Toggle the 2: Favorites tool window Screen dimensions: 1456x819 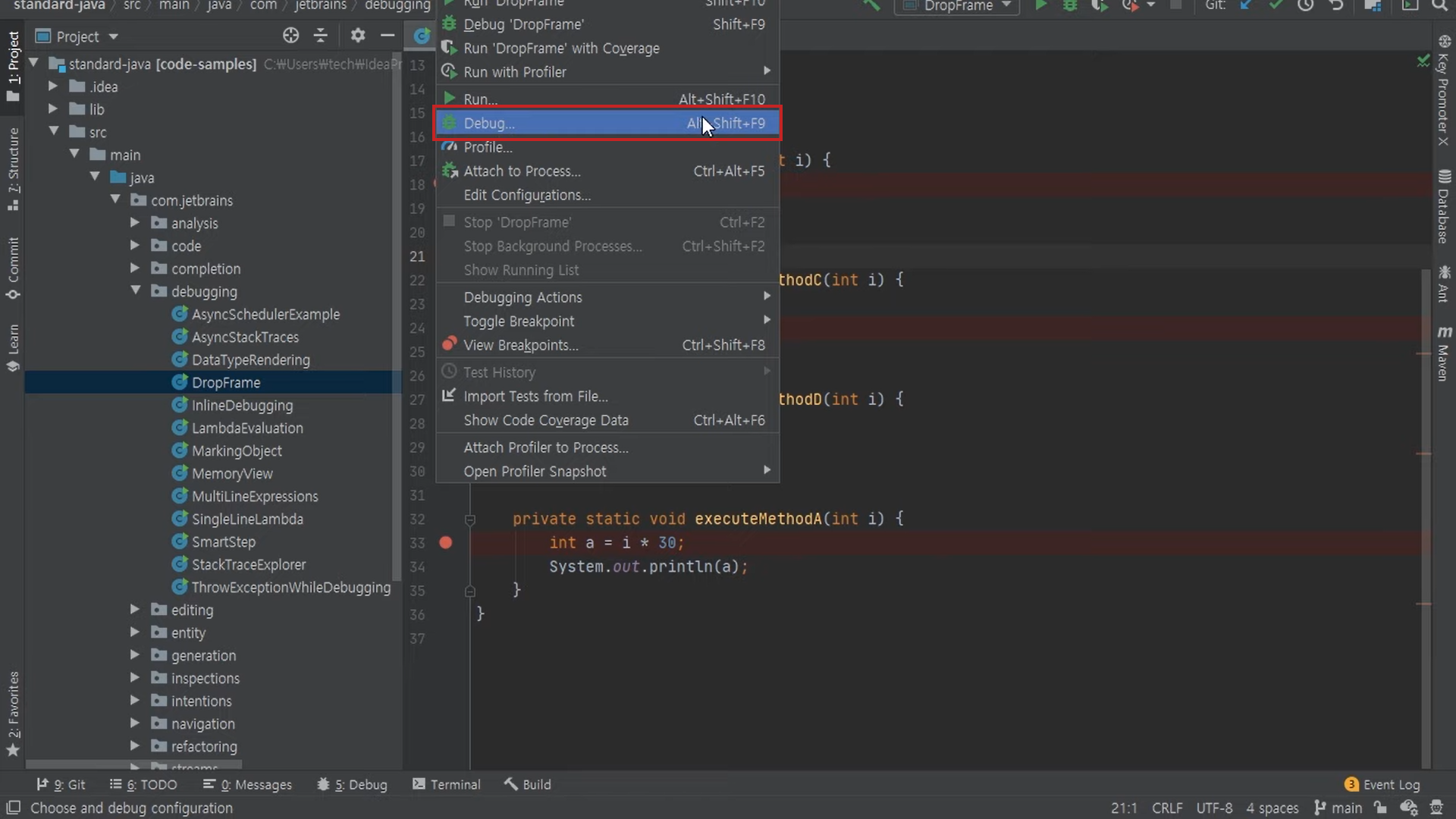13,713
